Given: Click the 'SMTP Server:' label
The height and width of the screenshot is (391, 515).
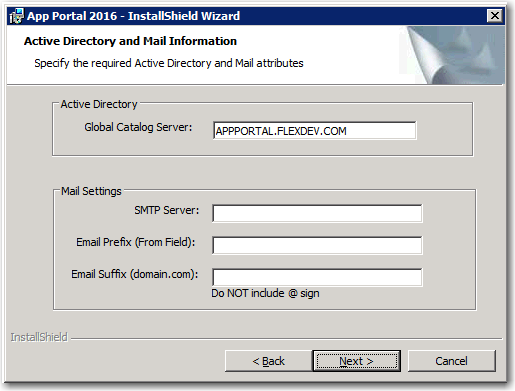Looking at the screenshot, I should 167,210.
